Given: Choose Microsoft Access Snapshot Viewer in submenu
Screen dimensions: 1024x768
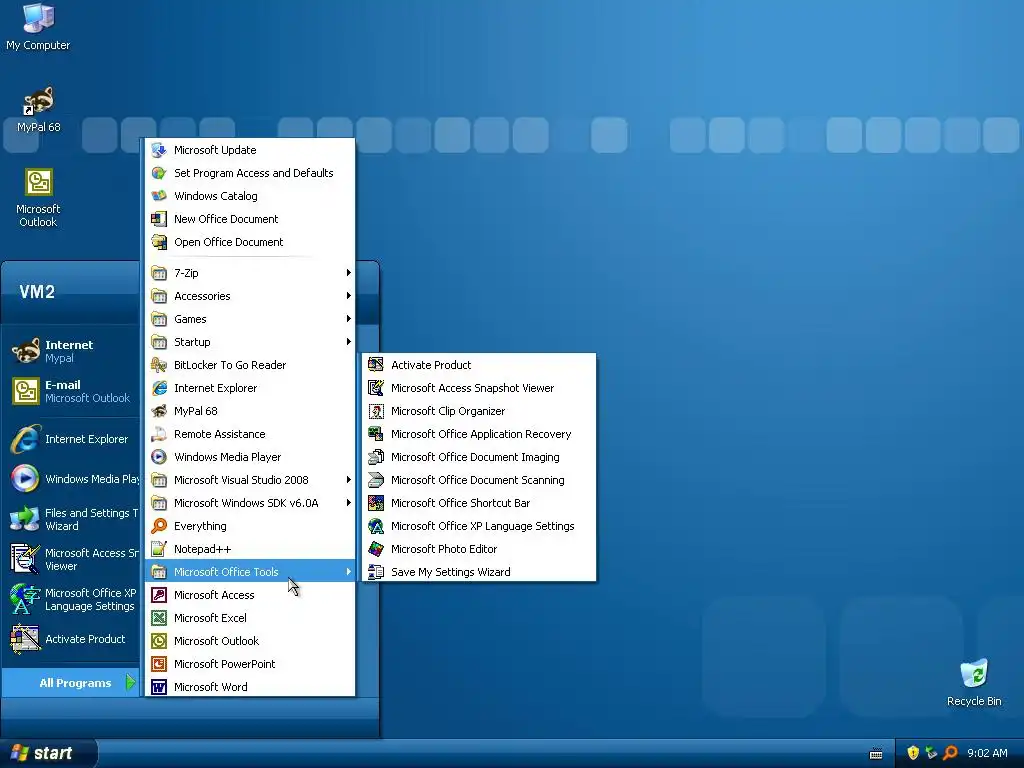Looking at the screenshot, I should tap(479, 388).
